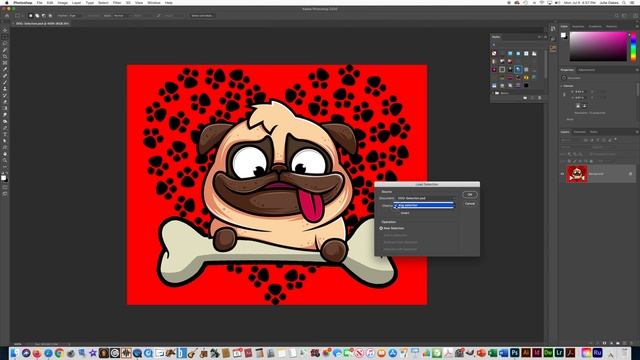Image resolution: width=640 pixels, height=360 pixels.
Task: Click the New selection mode icon
Action: [30, 16]
